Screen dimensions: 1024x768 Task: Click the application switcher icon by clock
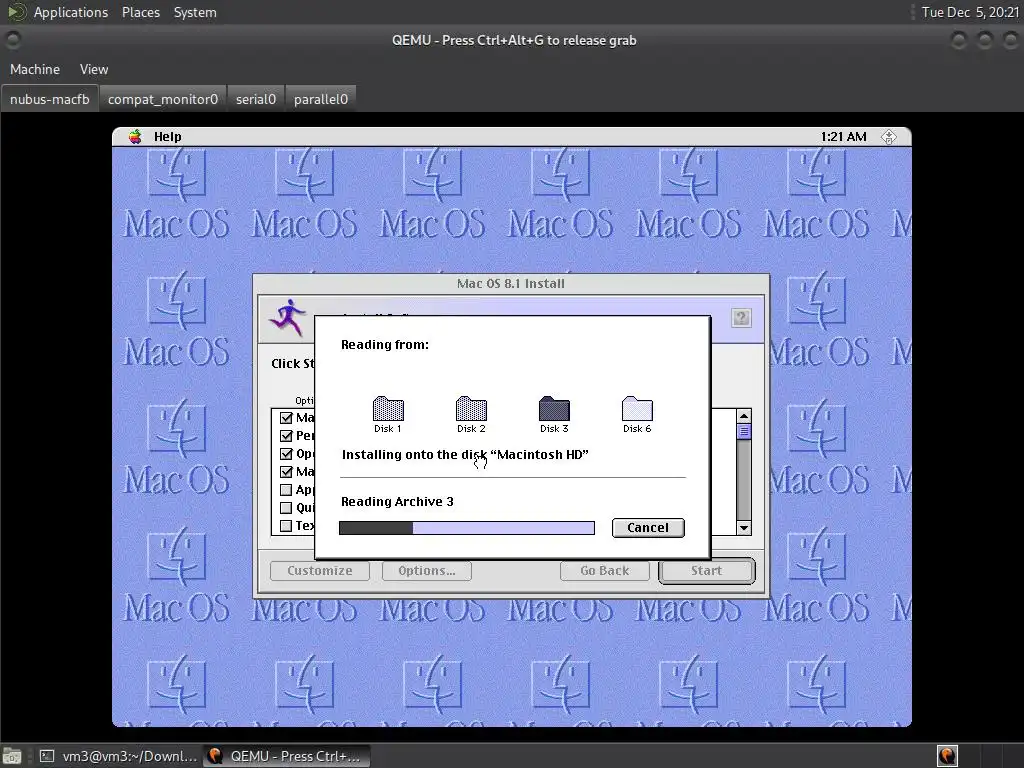pos(888,136)
